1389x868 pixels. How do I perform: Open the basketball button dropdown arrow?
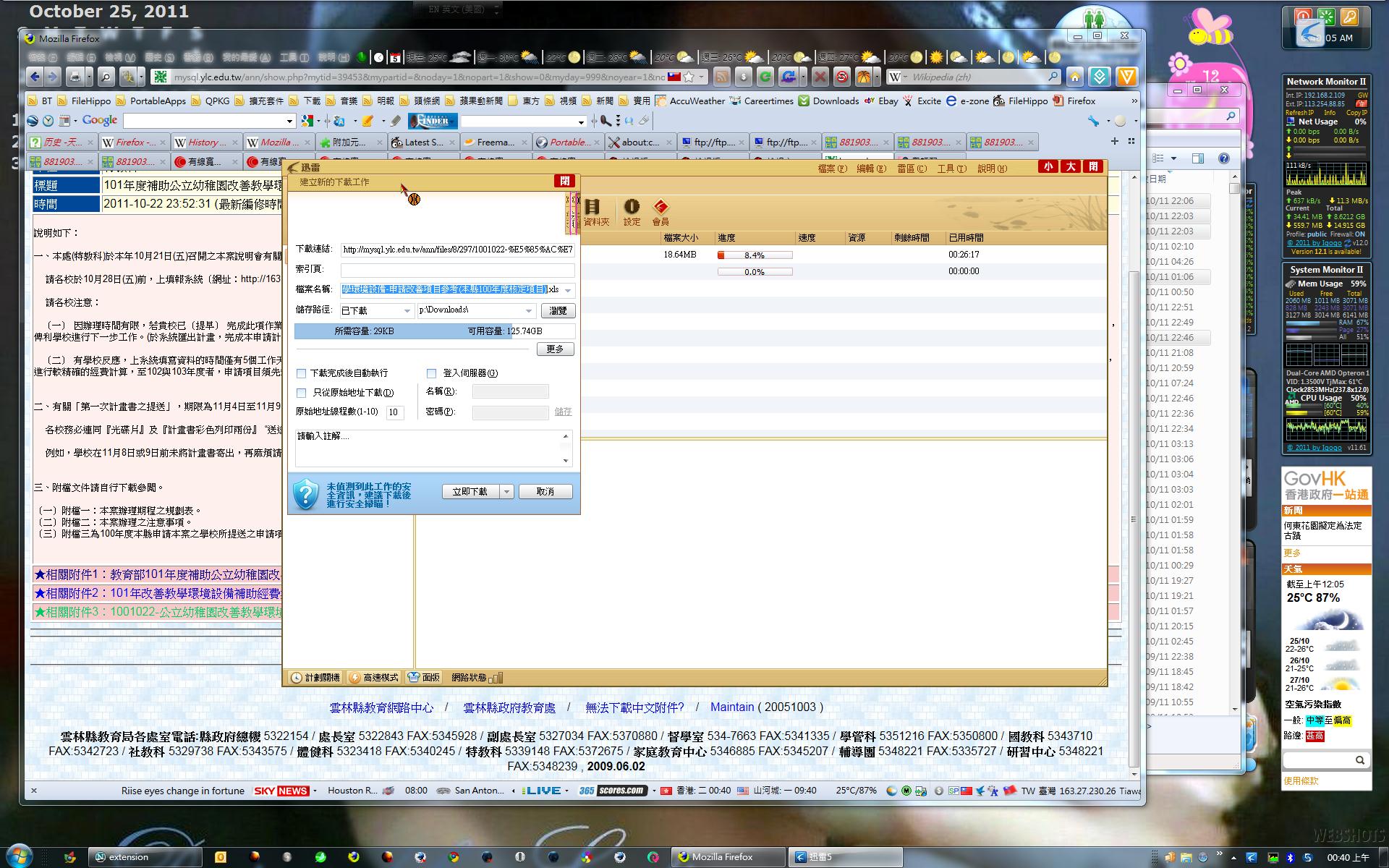click(876, 77)
